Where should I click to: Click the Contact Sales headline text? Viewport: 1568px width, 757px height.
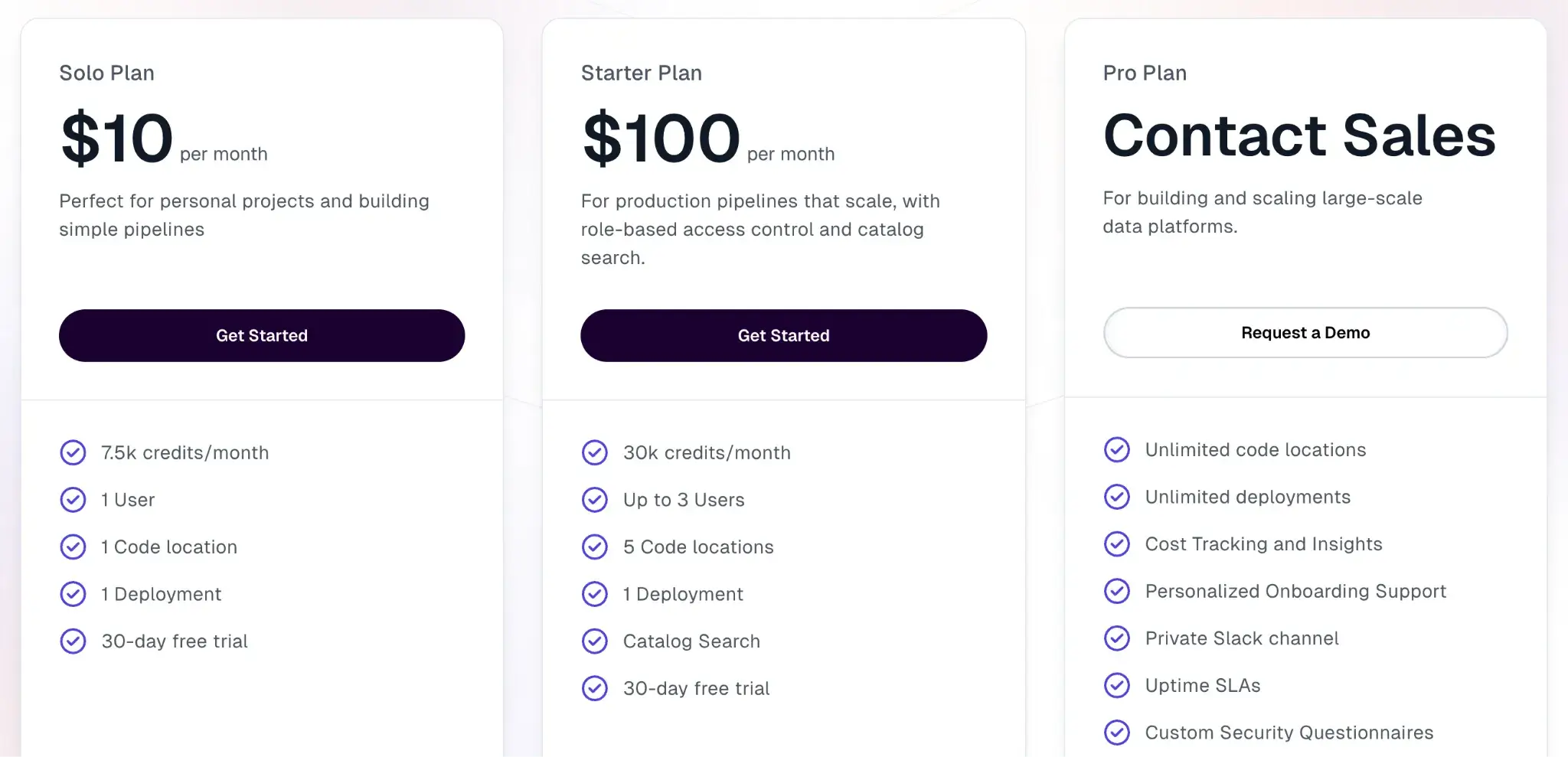tap(1299, 135)
